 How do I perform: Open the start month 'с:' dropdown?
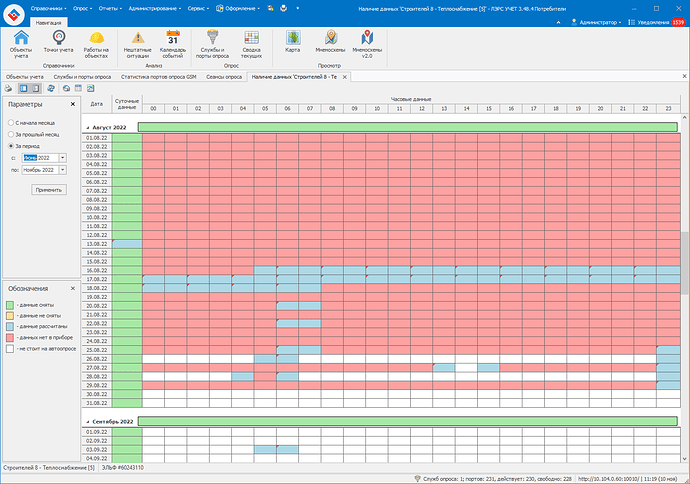point(62,158)
